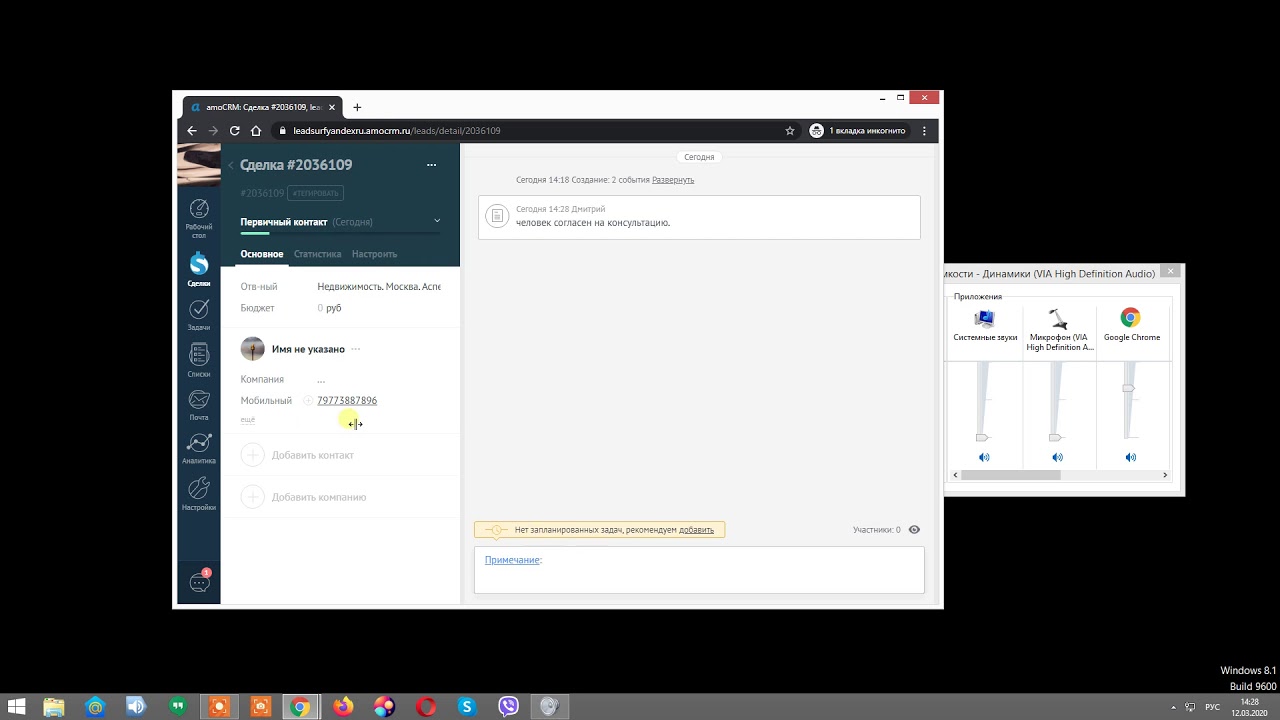The image size is (1280, 720).
Task: Mute the Системные звуки speaker
Action: point(984,457)
